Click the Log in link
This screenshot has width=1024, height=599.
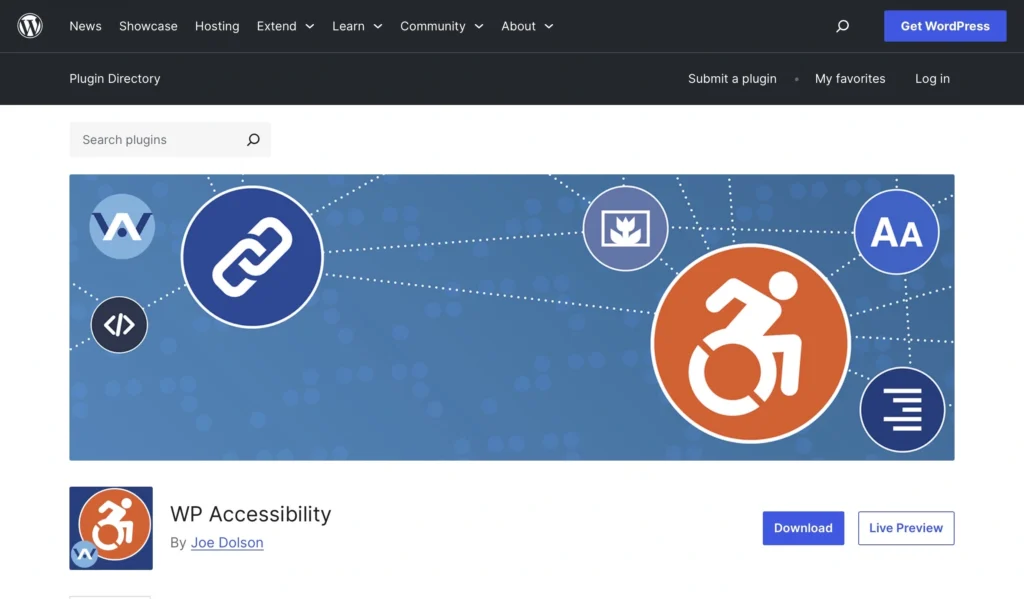pyautogui.click(x=932, y=78)
